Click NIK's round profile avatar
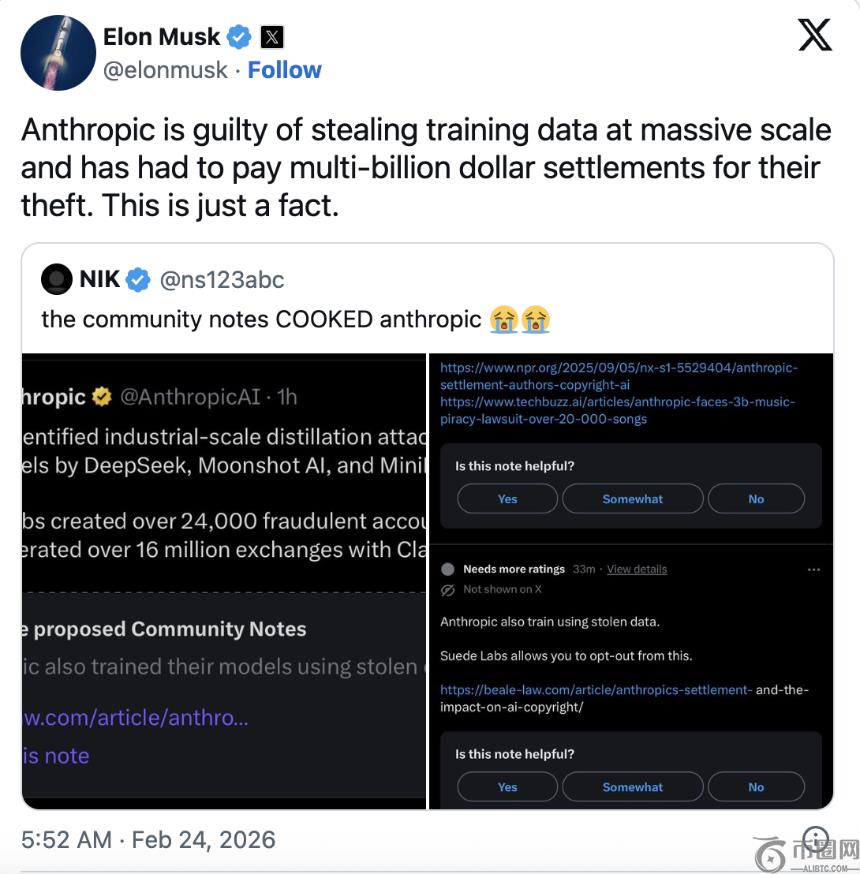This screenshot has width=860, height=874. 58,280
